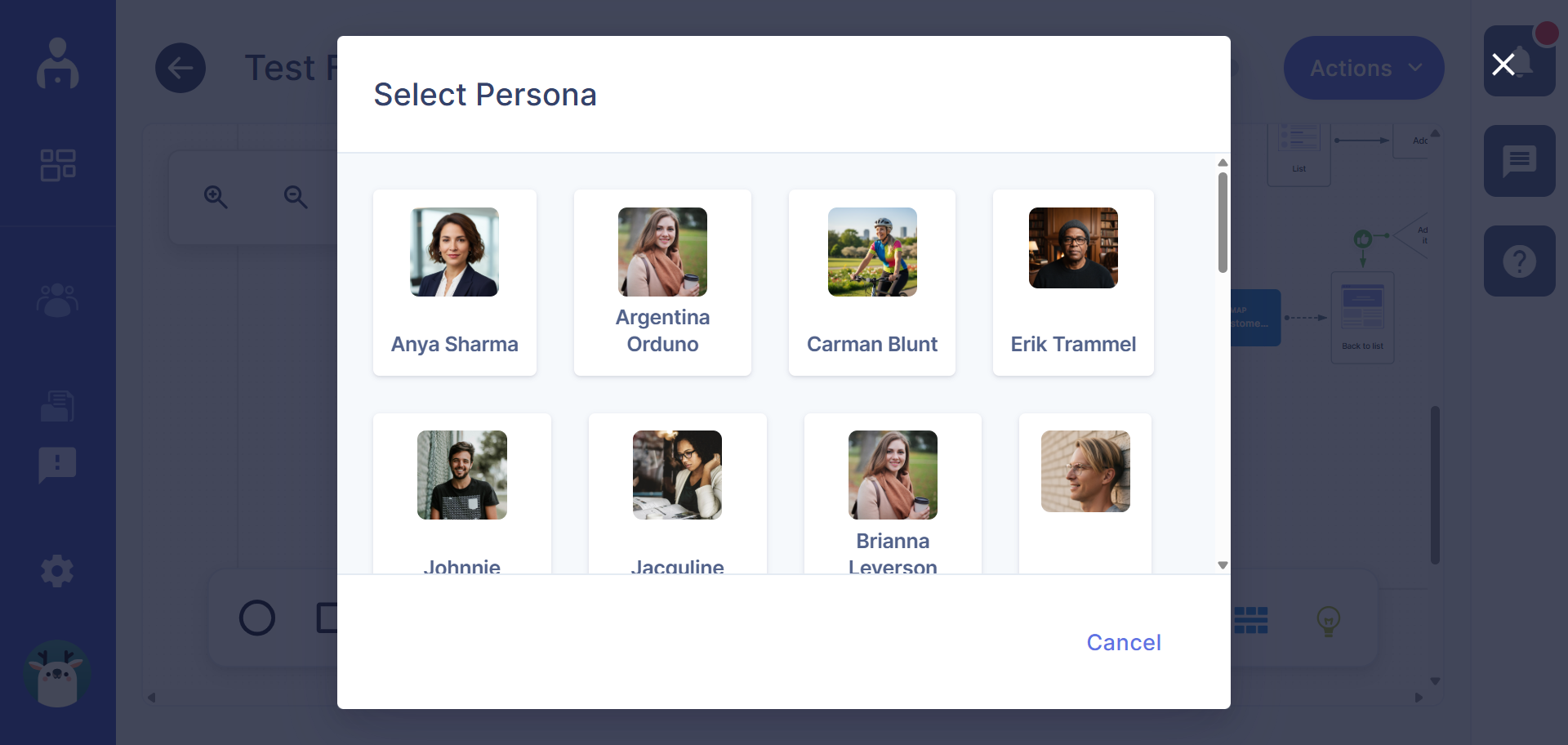The height and width of the screenshot is (745, 1568).
Task: Select Erik Trammel as persona
Action: pos(1073,283)
